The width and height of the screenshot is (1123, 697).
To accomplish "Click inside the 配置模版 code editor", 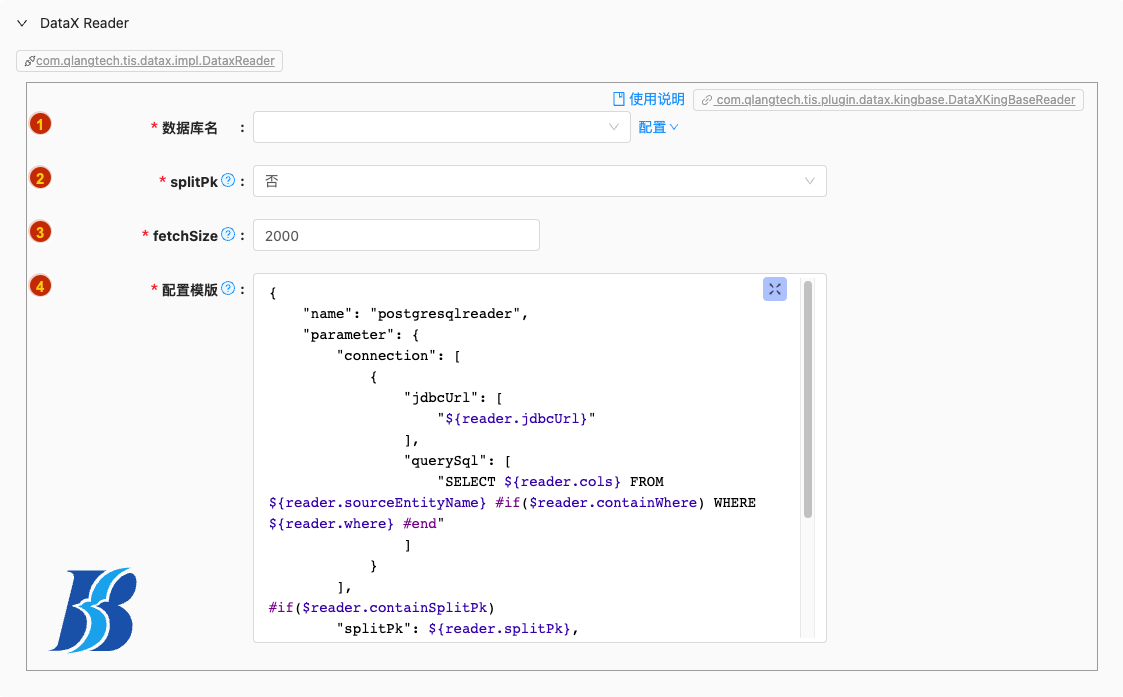I will pos(539,458).
